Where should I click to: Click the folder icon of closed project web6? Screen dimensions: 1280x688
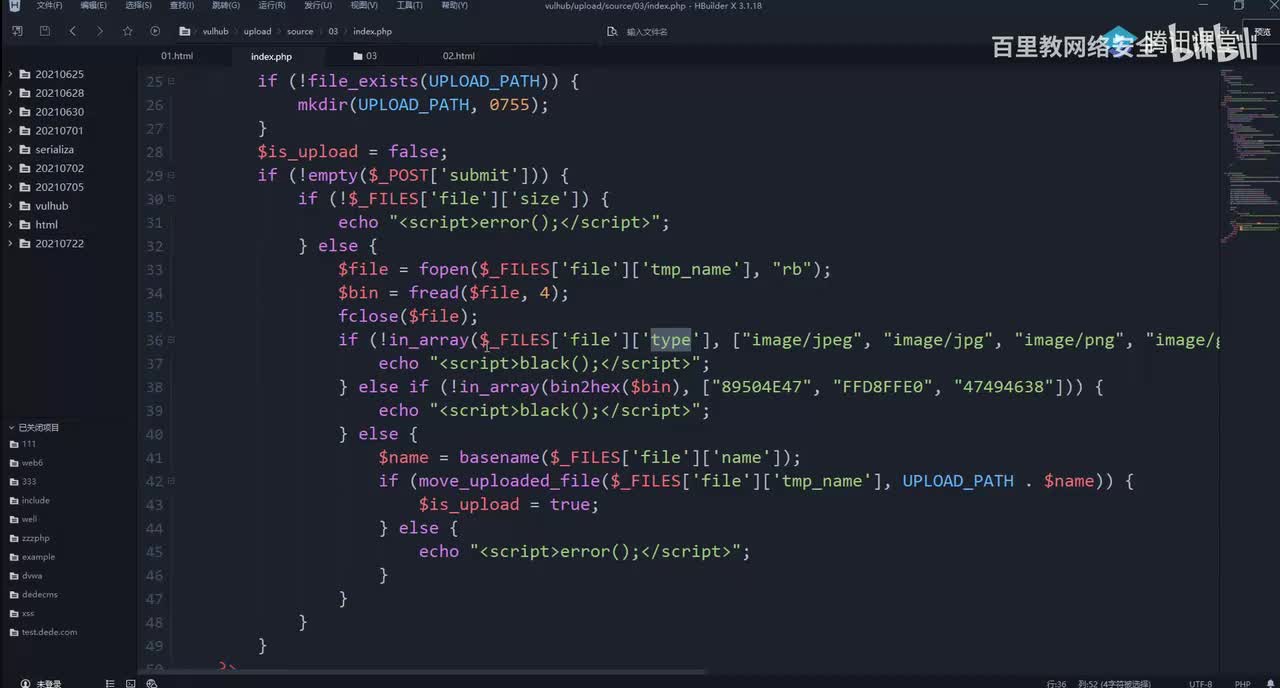pos(14,463)
